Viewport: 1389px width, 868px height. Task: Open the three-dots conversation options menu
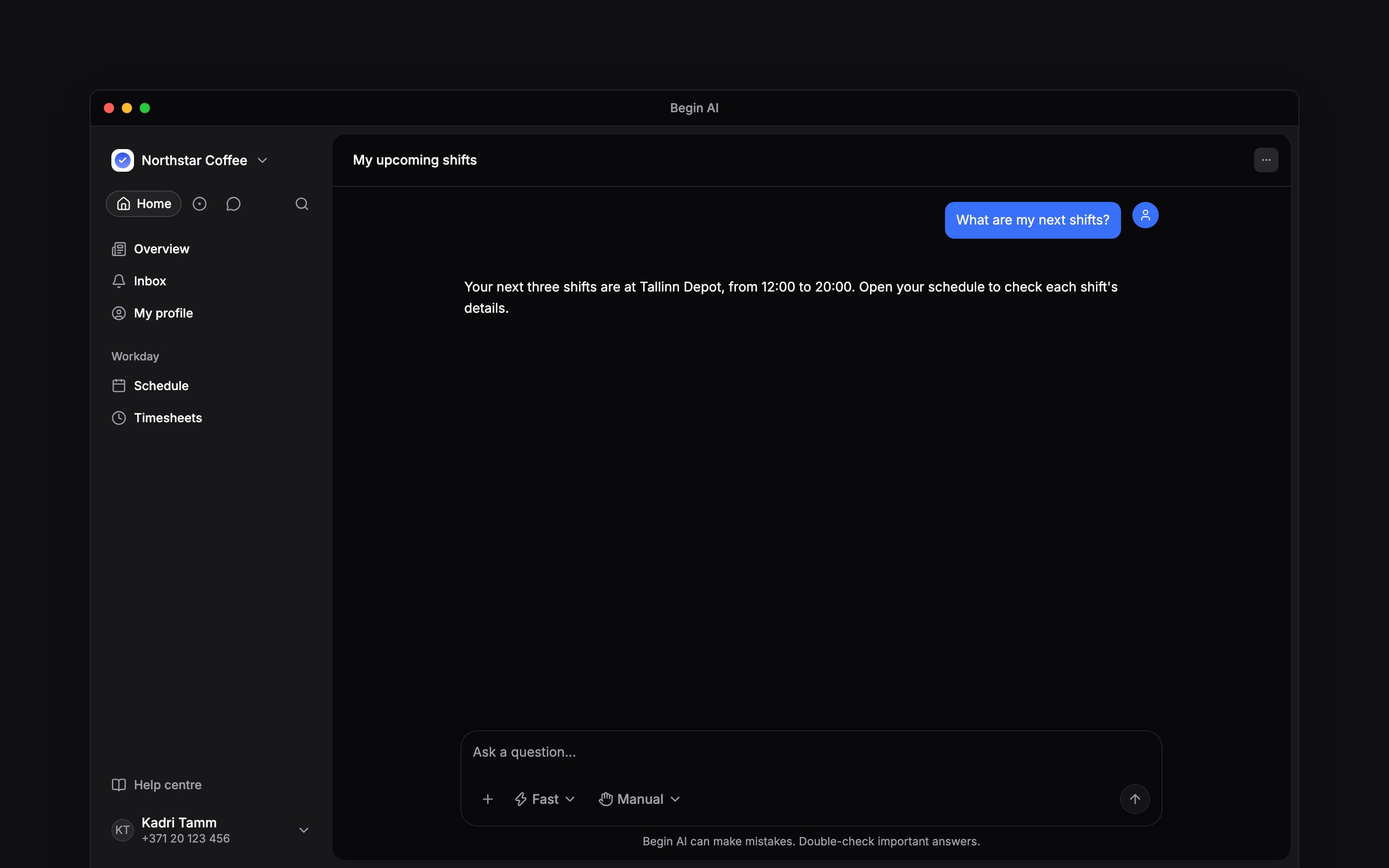pyautogui.click(x=1265, y=160)
